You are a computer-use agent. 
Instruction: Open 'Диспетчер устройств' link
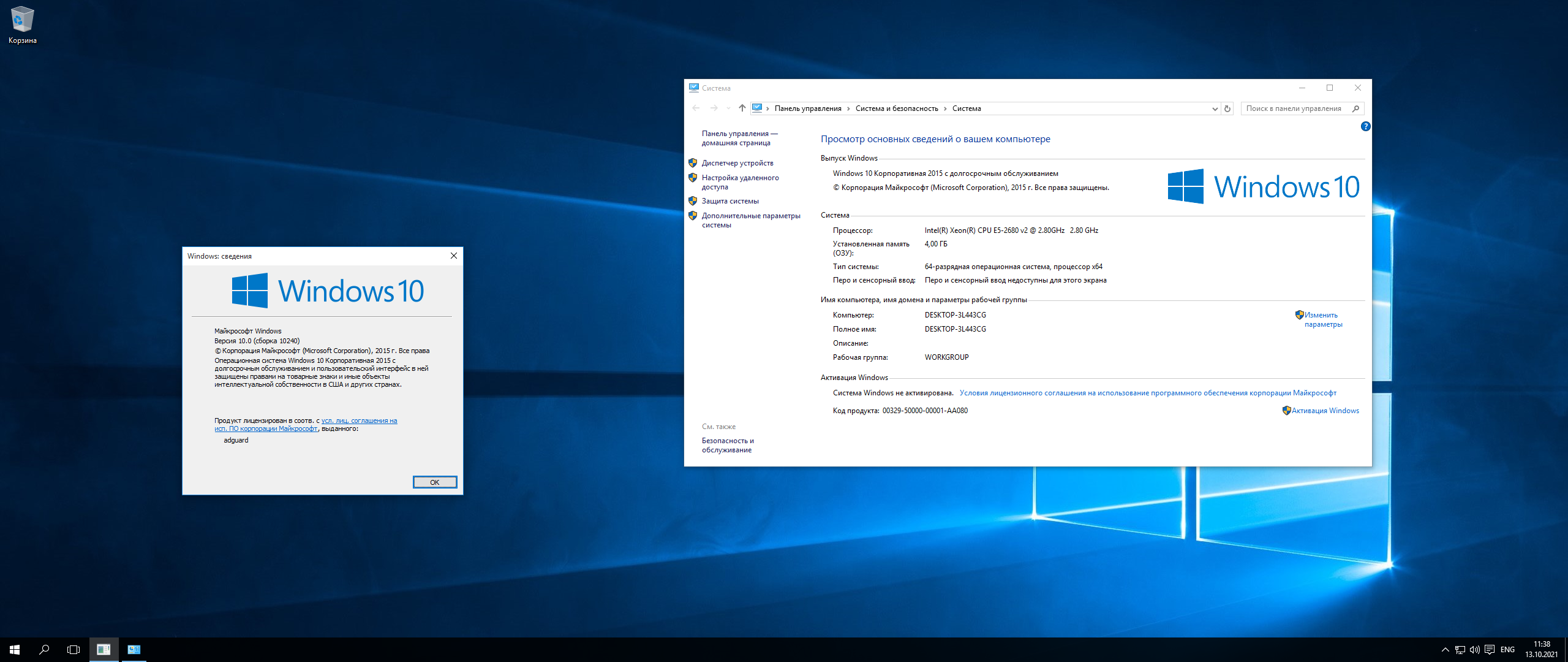pos(737,163)
